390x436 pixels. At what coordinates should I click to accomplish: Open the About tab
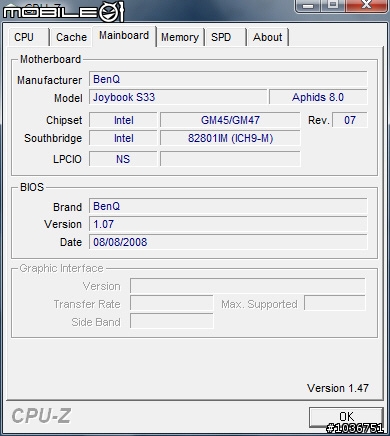point(267,37)
